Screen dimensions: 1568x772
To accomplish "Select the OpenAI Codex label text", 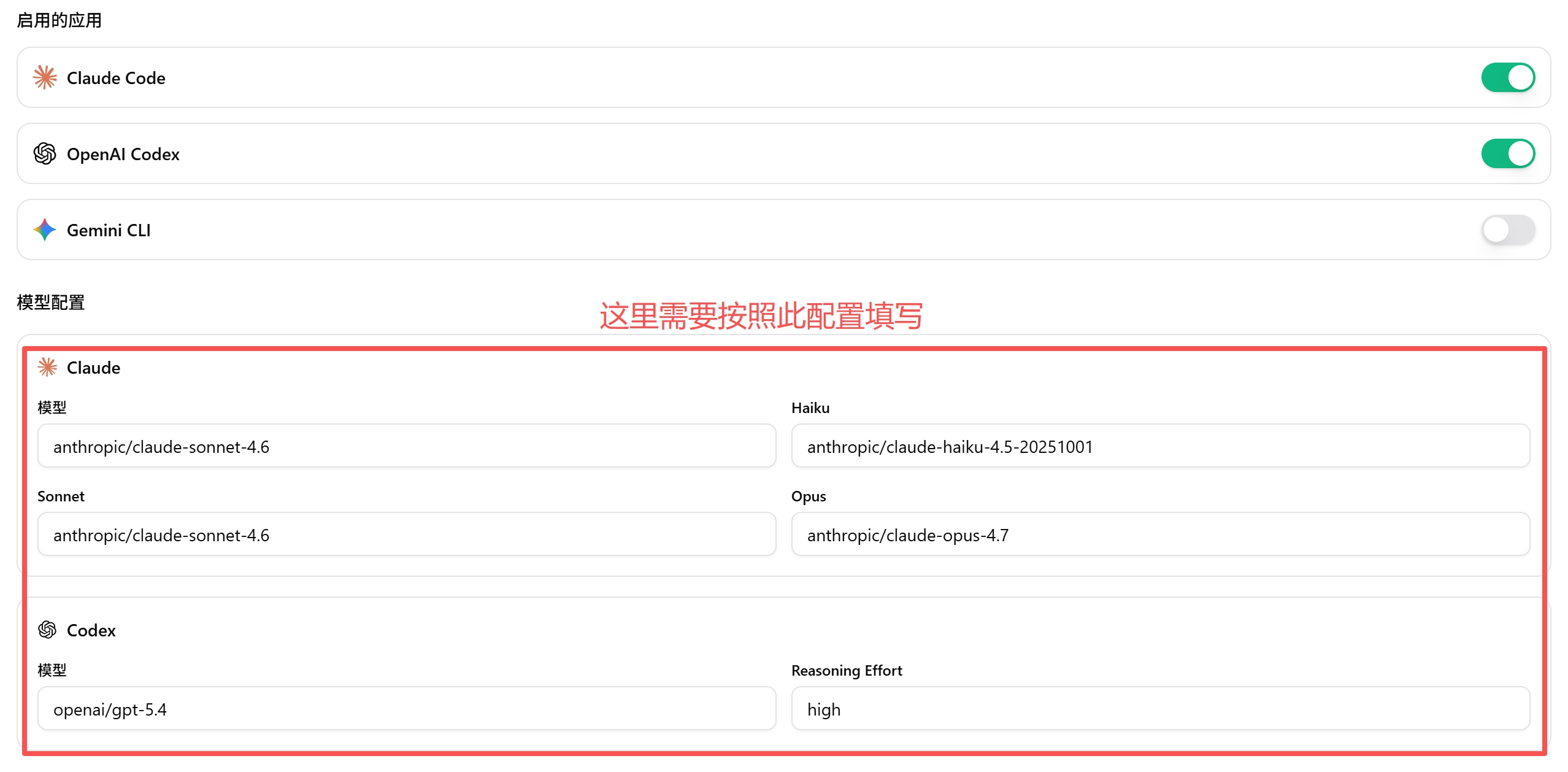I will (x=123, y=154).
